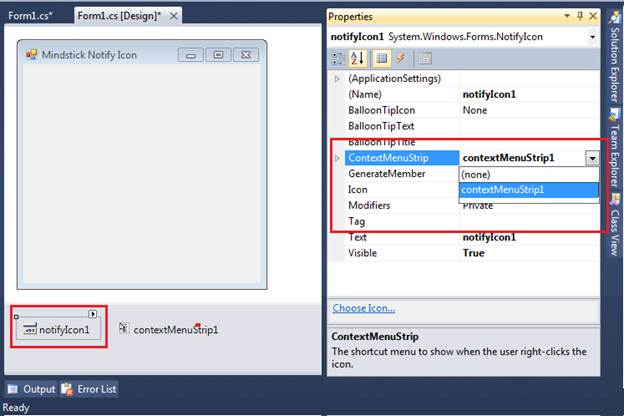Open the Output panel tab

[32, 389]
